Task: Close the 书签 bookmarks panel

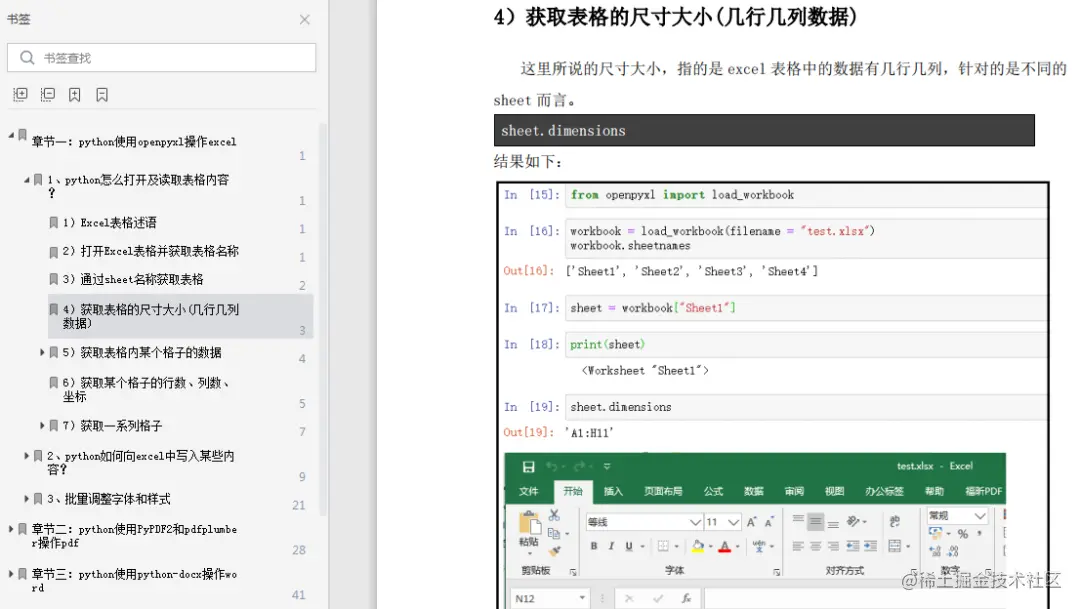Action: point(304,19)
